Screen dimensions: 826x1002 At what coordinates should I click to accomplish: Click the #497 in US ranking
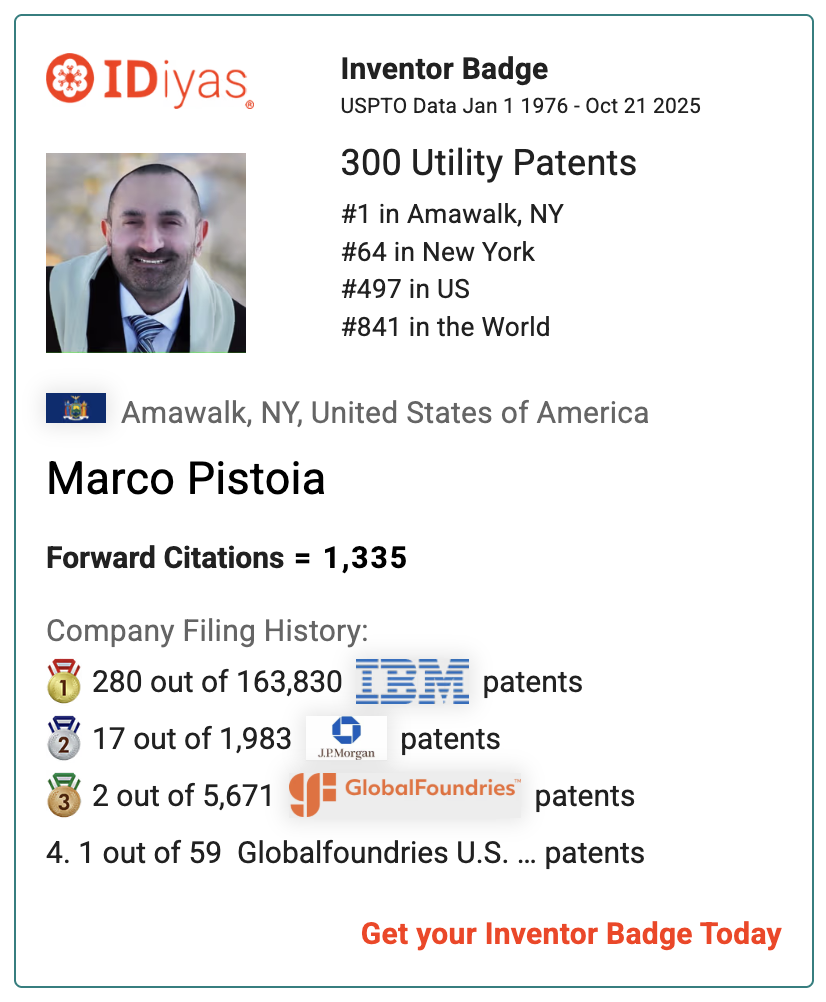[x=405, y=289]
